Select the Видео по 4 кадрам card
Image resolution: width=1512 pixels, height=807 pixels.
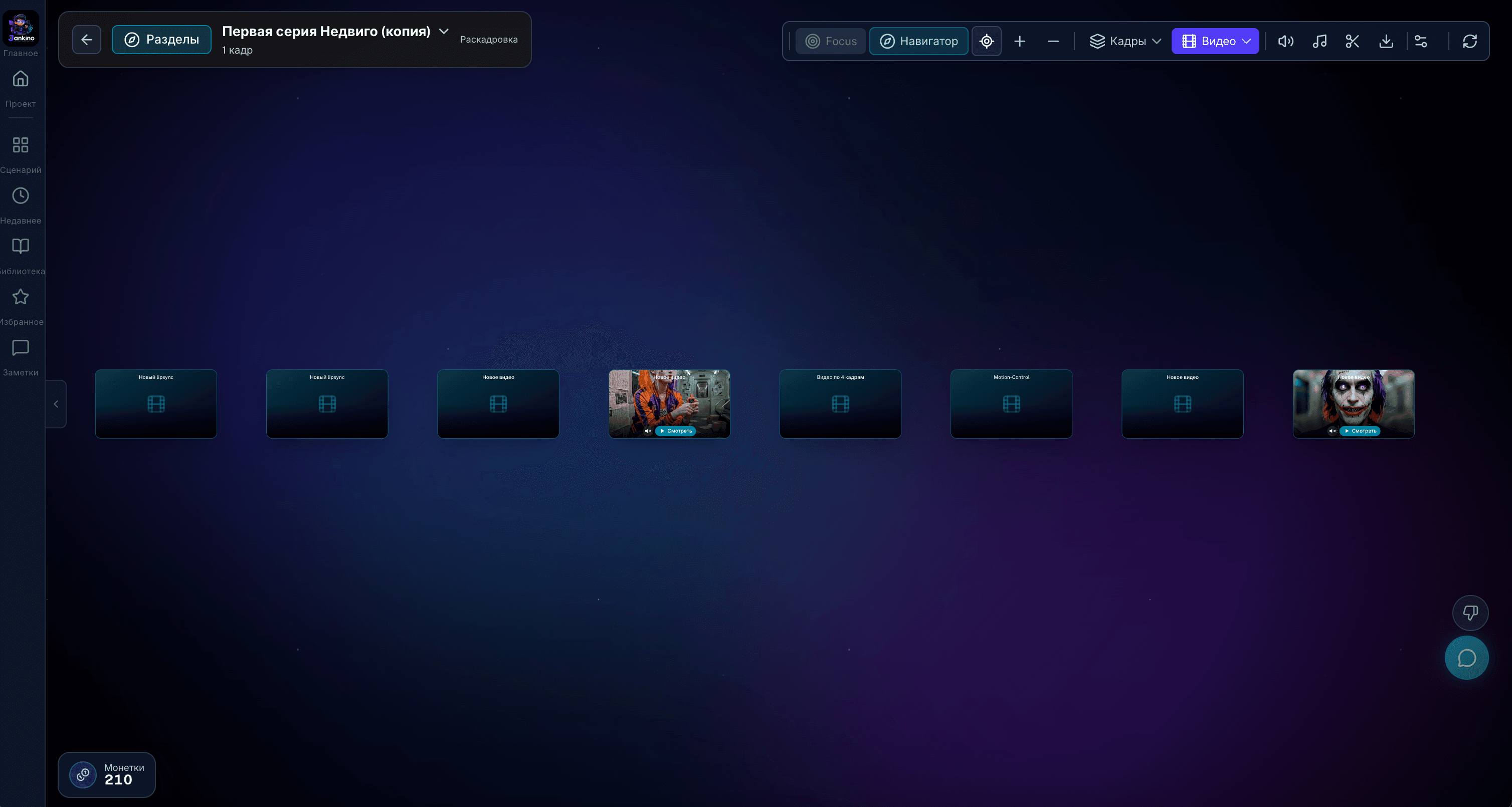point(841,404)
